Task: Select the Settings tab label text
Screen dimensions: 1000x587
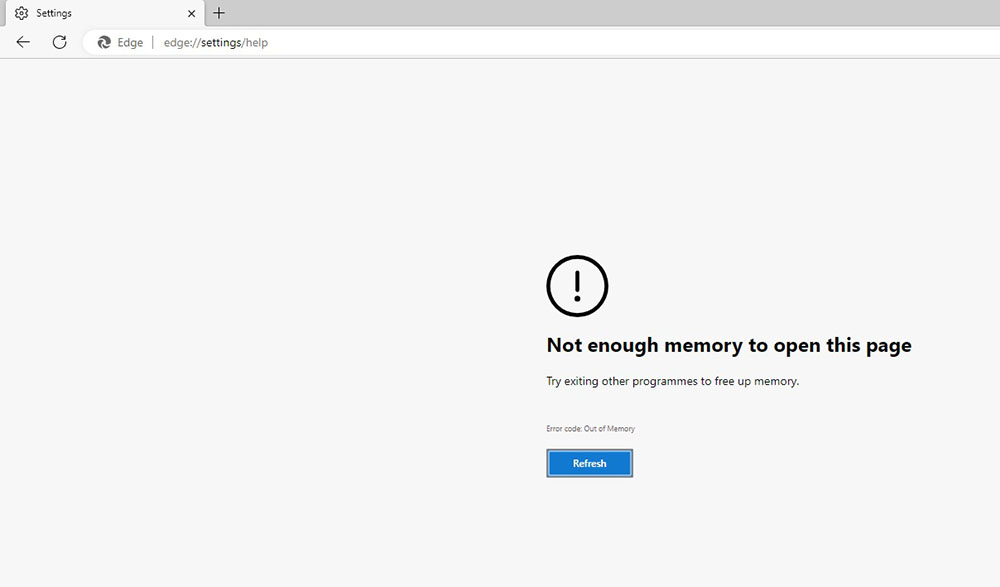Action: [x=55, y=13]
